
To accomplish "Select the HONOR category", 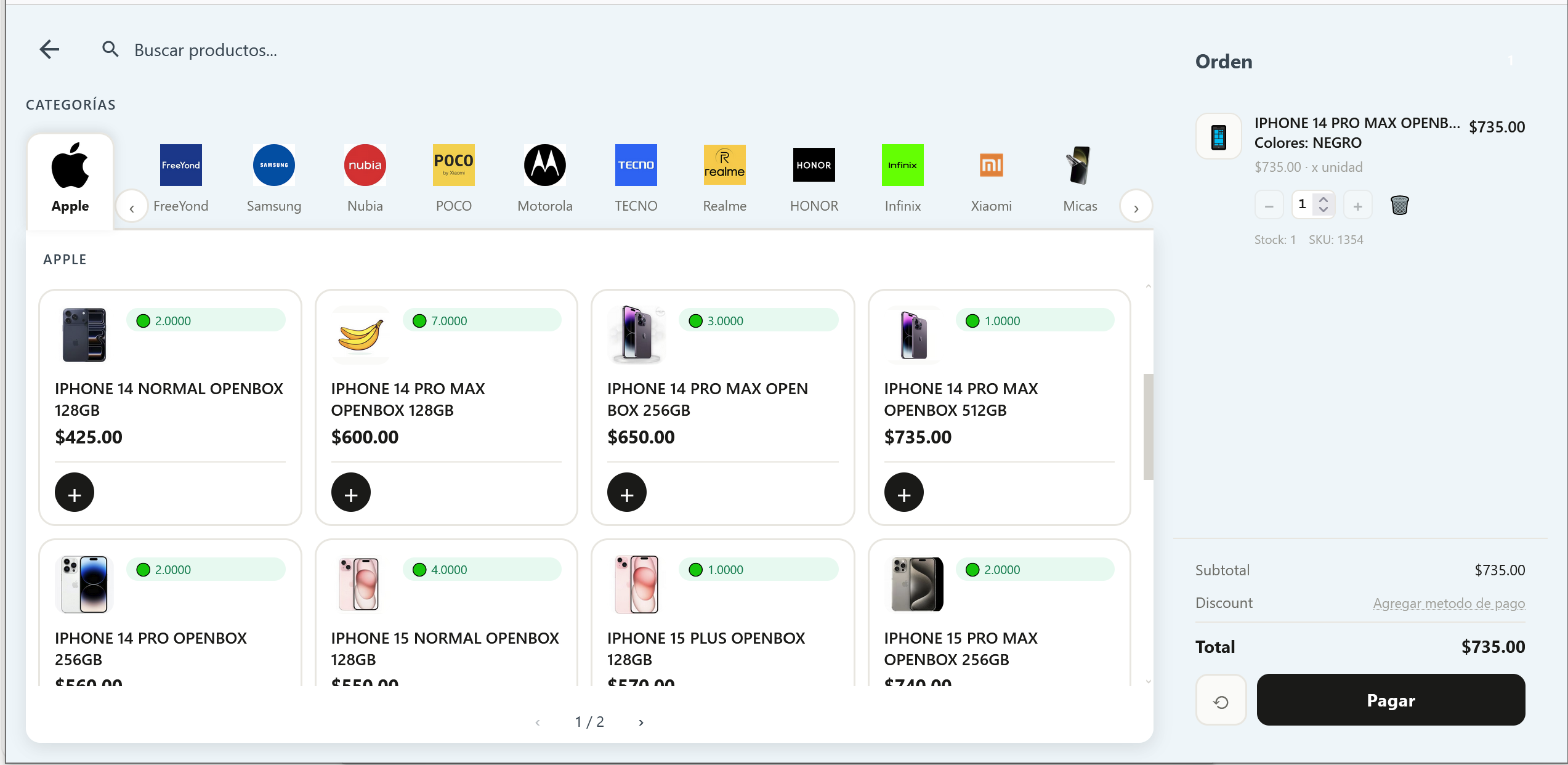I will pyautogui.click(x=814, y=179).
